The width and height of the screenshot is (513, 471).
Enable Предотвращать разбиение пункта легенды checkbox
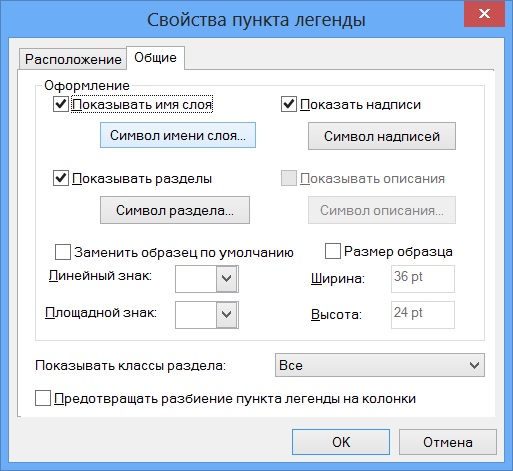(x=43, y=398)
